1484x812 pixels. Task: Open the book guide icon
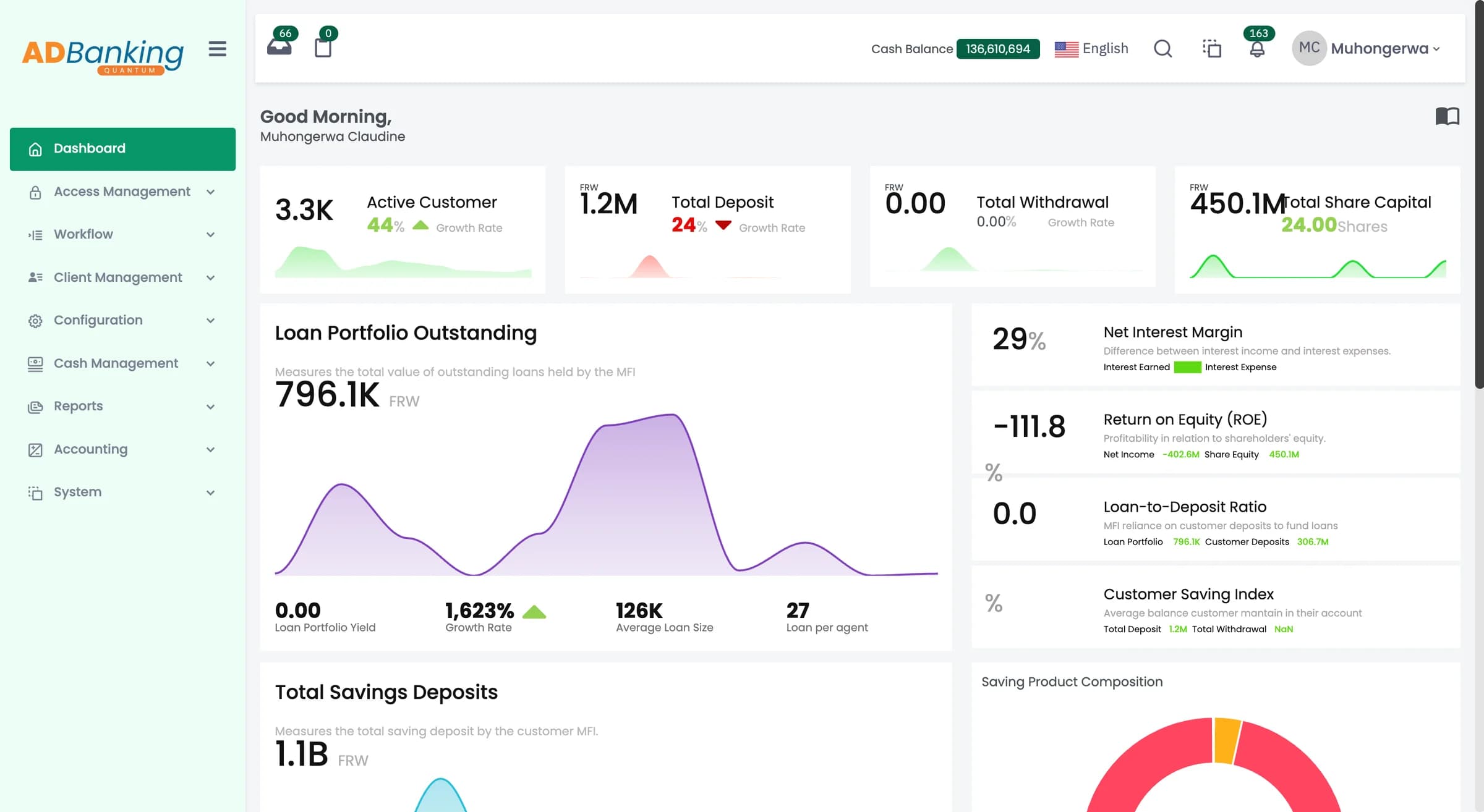click(x=1447, y=116)
